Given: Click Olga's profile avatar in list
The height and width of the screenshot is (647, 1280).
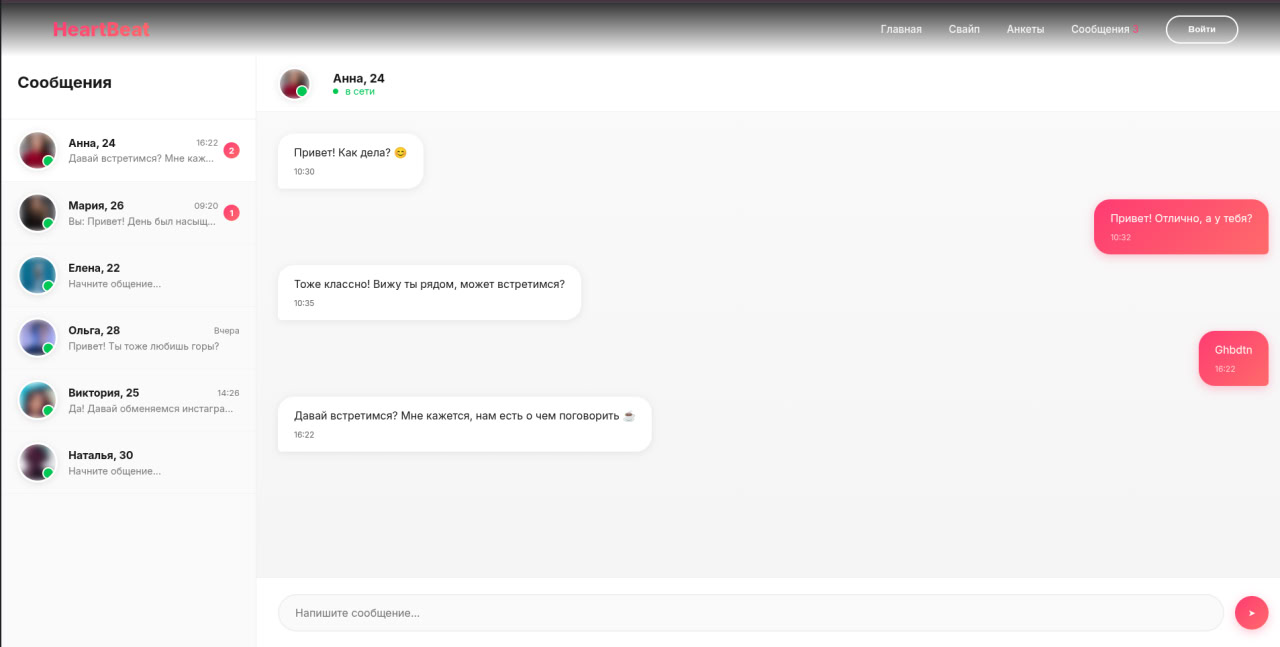Looking at the screenshot, I should pyautogui.click(x=38, y=337).
